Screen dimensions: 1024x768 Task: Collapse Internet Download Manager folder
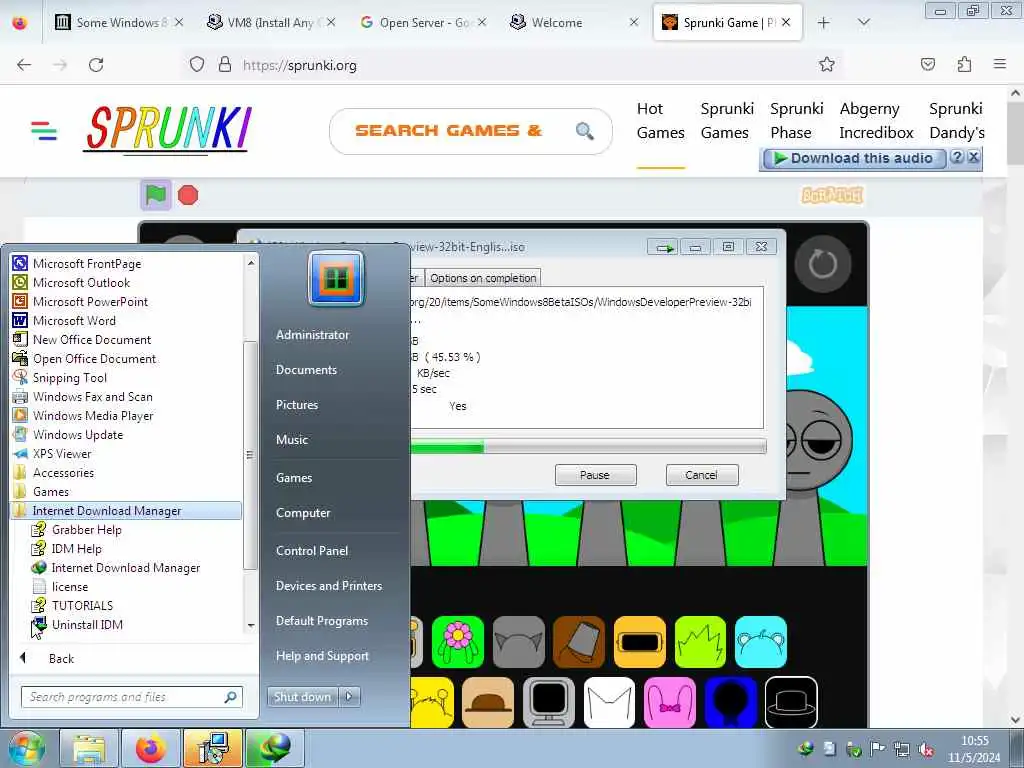tap(126, 511)
